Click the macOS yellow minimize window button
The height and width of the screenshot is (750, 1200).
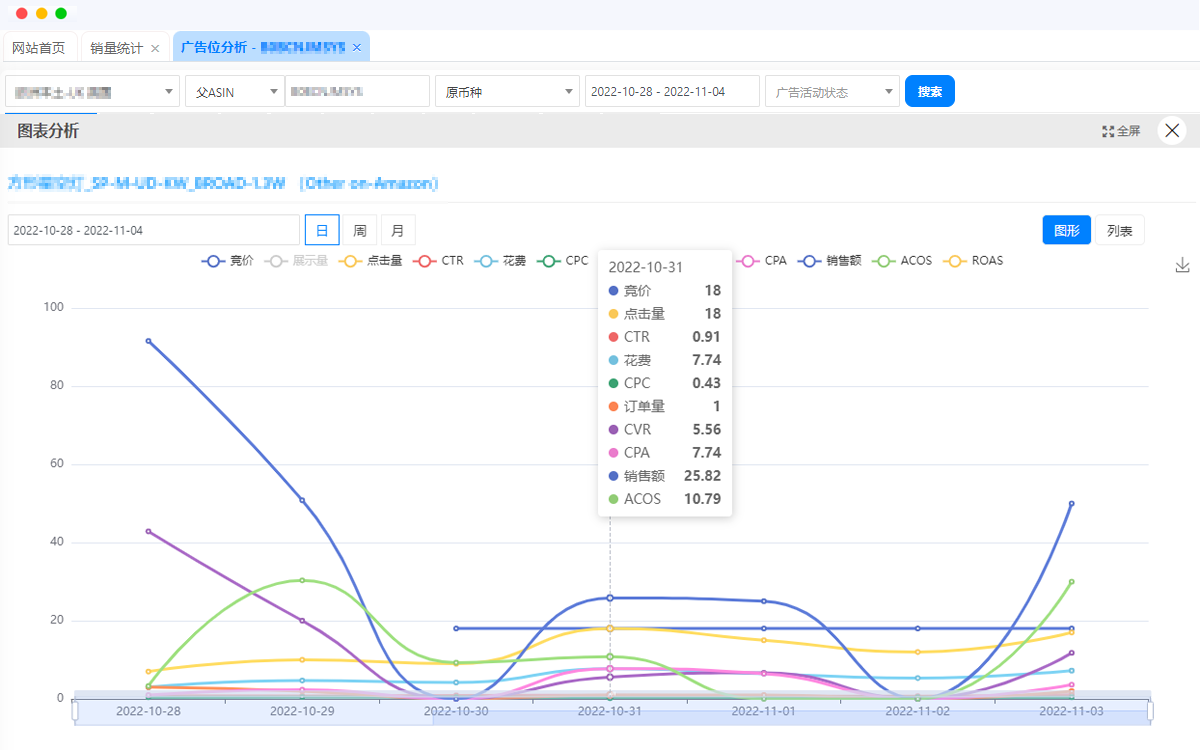(41, 14)
